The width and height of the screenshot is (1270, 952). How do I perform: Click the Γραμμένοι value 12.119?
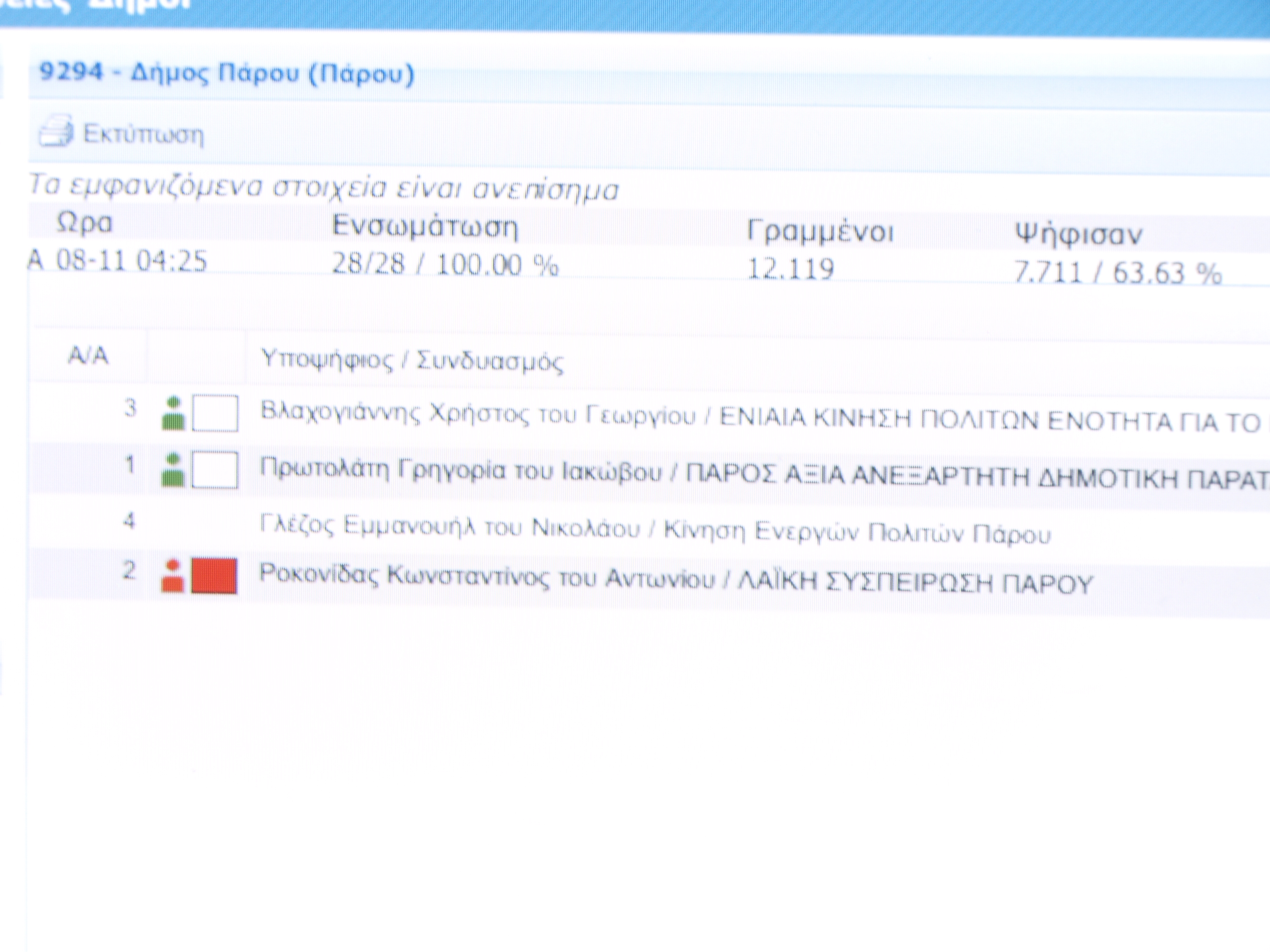(791, 268)
